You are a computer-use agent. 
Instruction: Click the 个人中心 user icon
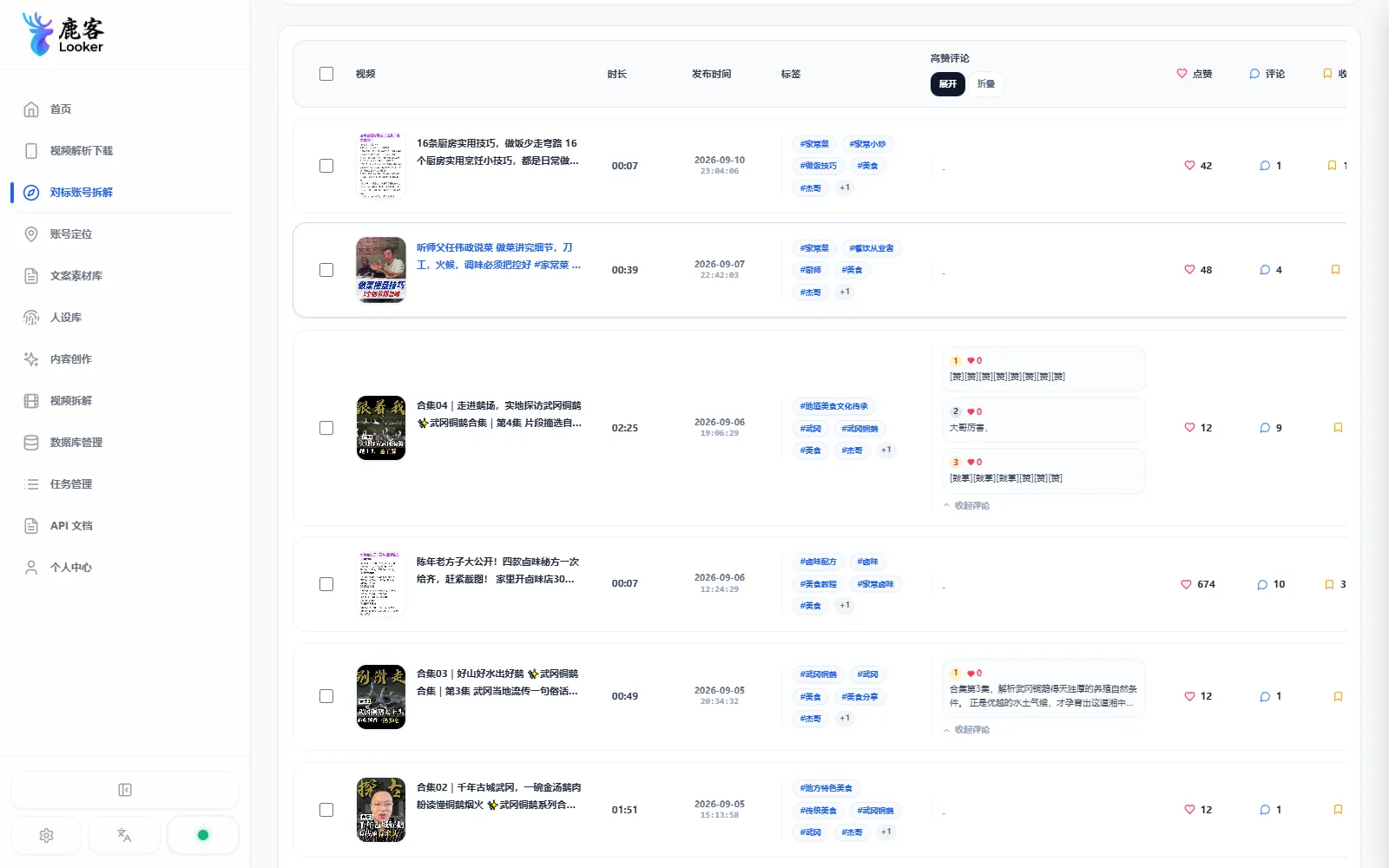[x=31, y=568]
